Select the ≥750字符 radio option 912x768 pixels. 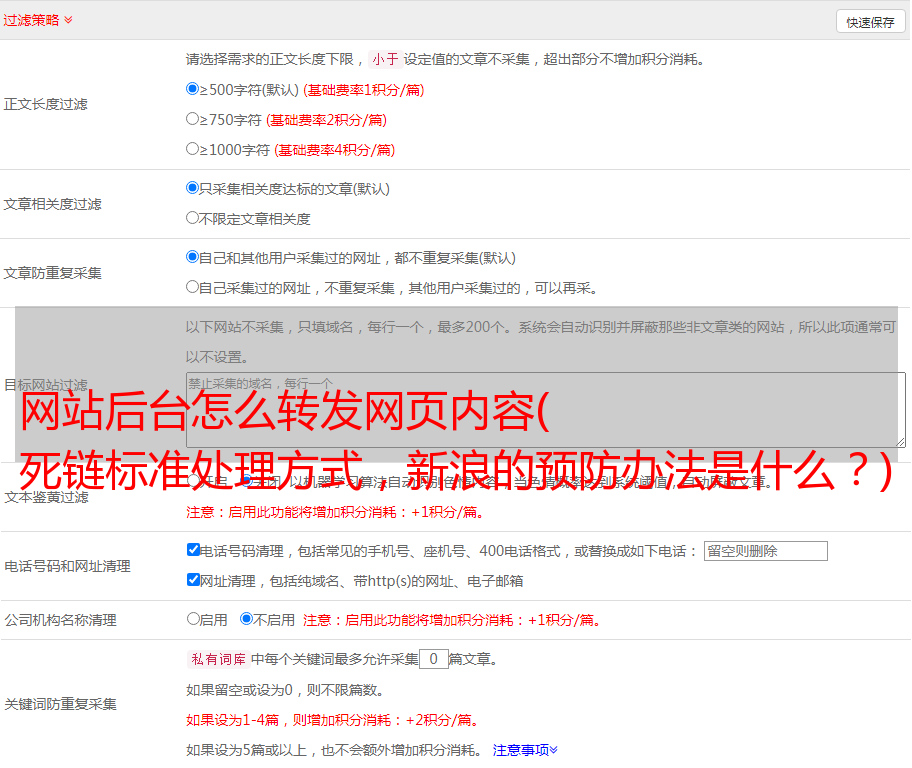coord(192,119)
